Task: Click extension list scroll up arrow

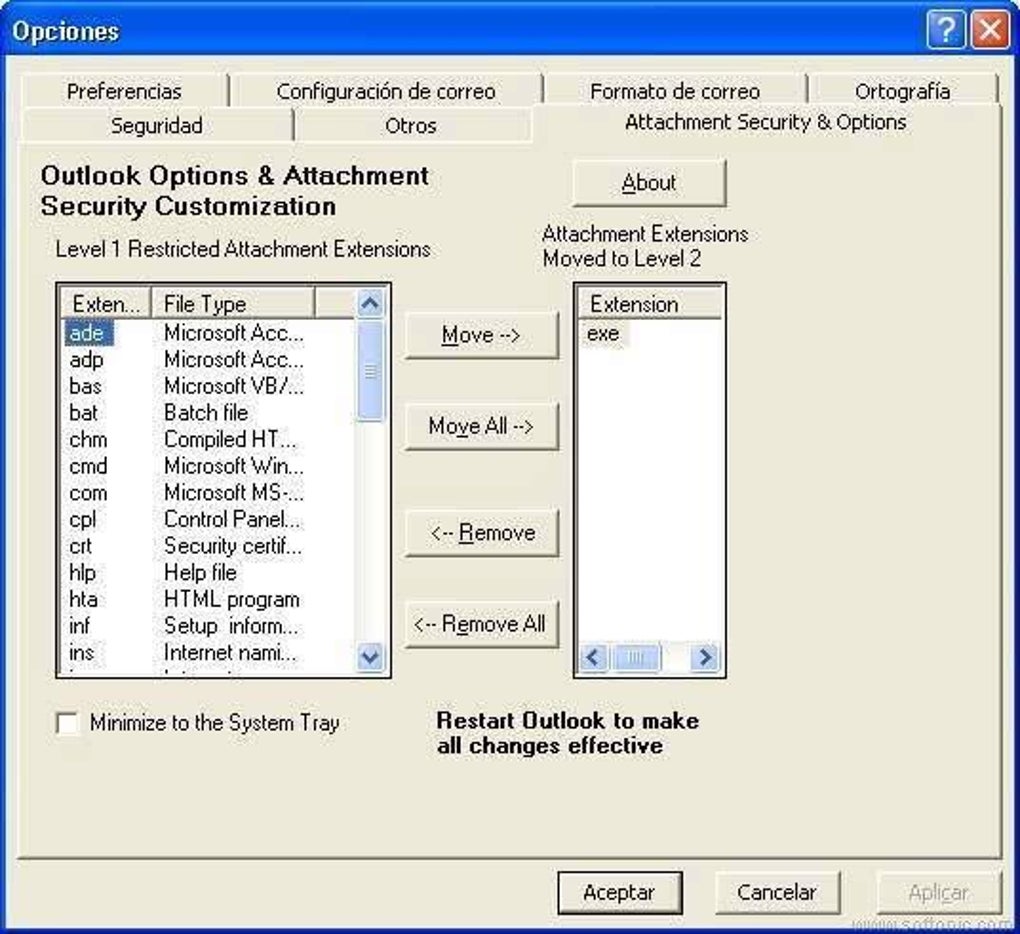Action: pyautogui.click(x=370, y=303)
